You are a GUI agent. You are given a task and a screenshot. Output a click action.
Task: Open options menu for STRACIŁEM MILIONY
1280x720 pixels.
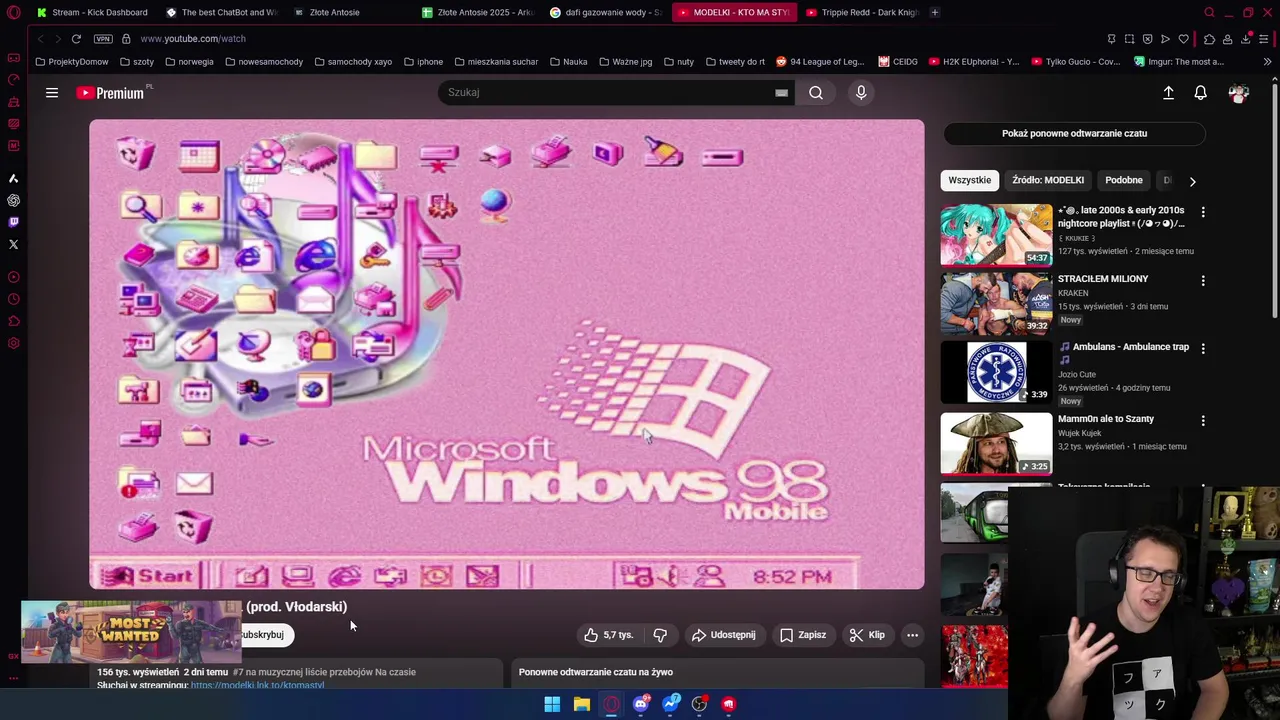coord(1203,281)
